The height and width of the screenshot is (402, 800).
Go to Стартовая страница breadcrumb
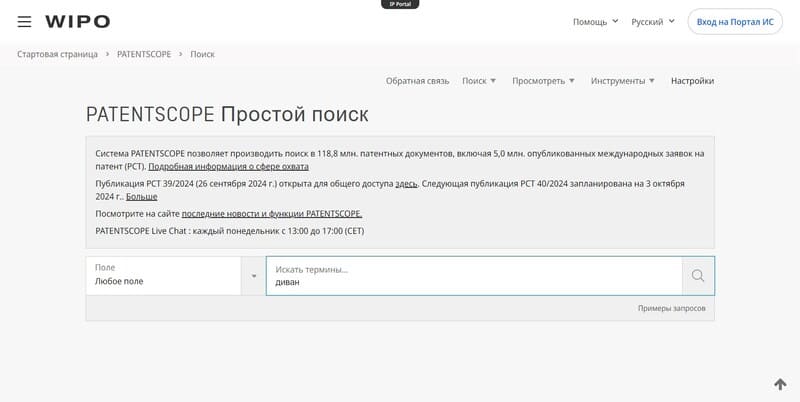click(57, 54)
